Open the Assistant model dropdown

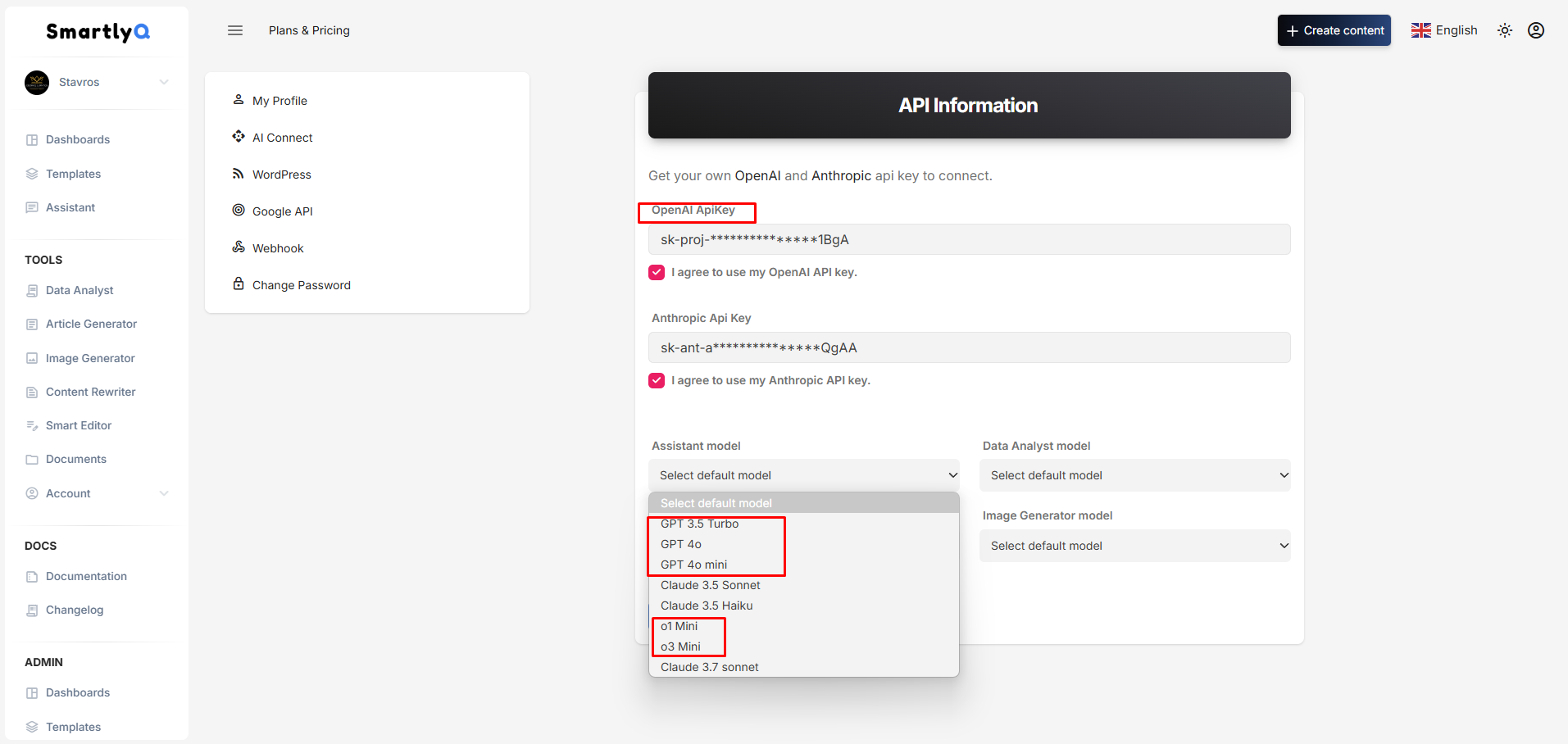pos(804,475)
